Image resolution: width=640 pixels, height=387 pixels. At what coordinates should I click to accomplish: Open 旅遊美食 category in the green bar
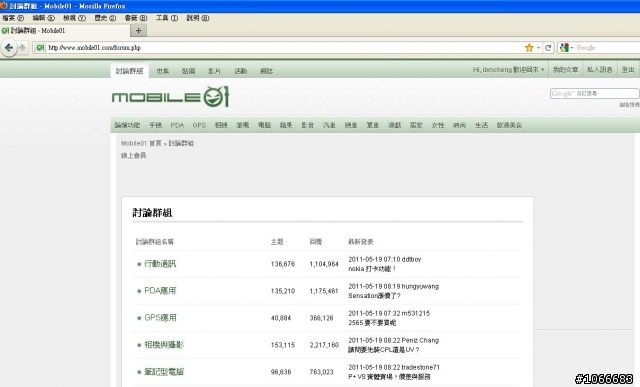[509, 125]
